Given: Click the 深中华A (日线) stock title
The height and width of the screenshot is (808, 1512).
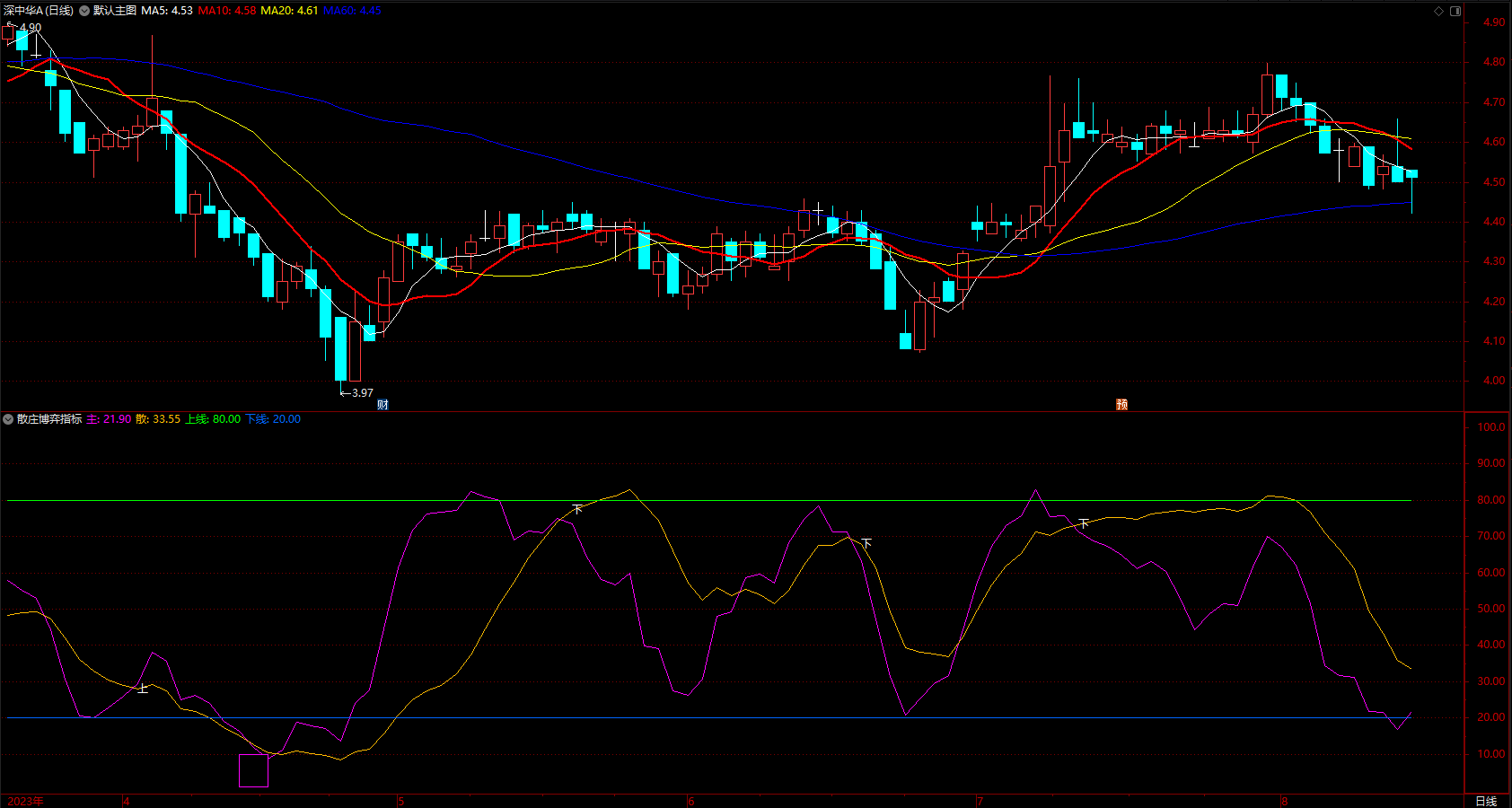Looking at the screenshot, I should [x=39, y=11].
